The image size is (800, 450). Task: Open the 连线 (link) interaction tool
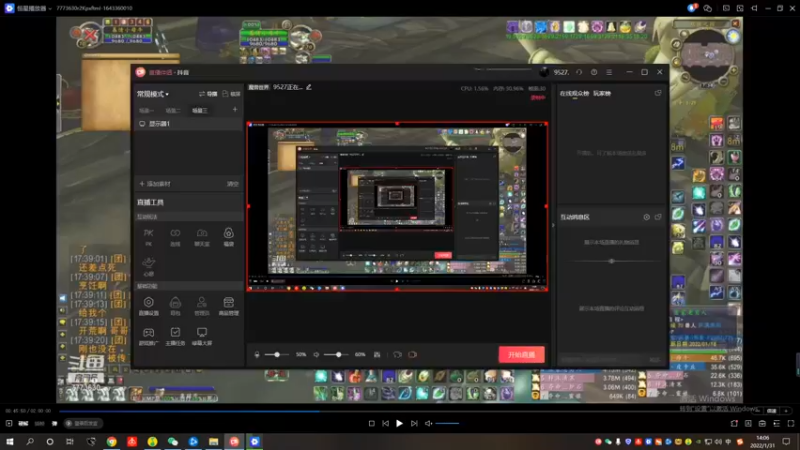tap(175, 237)
